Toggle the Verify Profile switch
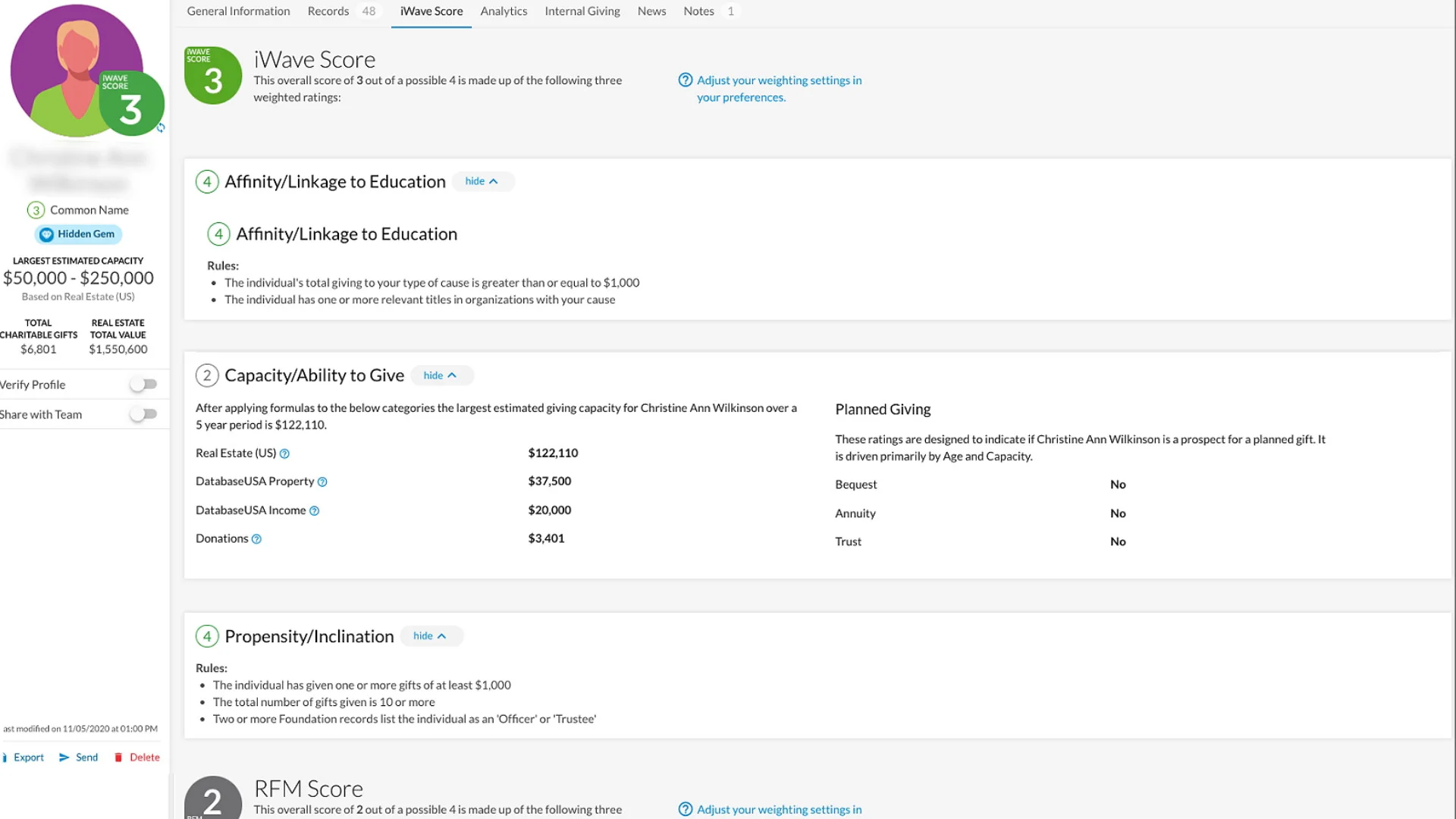This screenshot has width=1456, height=819. tap(143, 384)
